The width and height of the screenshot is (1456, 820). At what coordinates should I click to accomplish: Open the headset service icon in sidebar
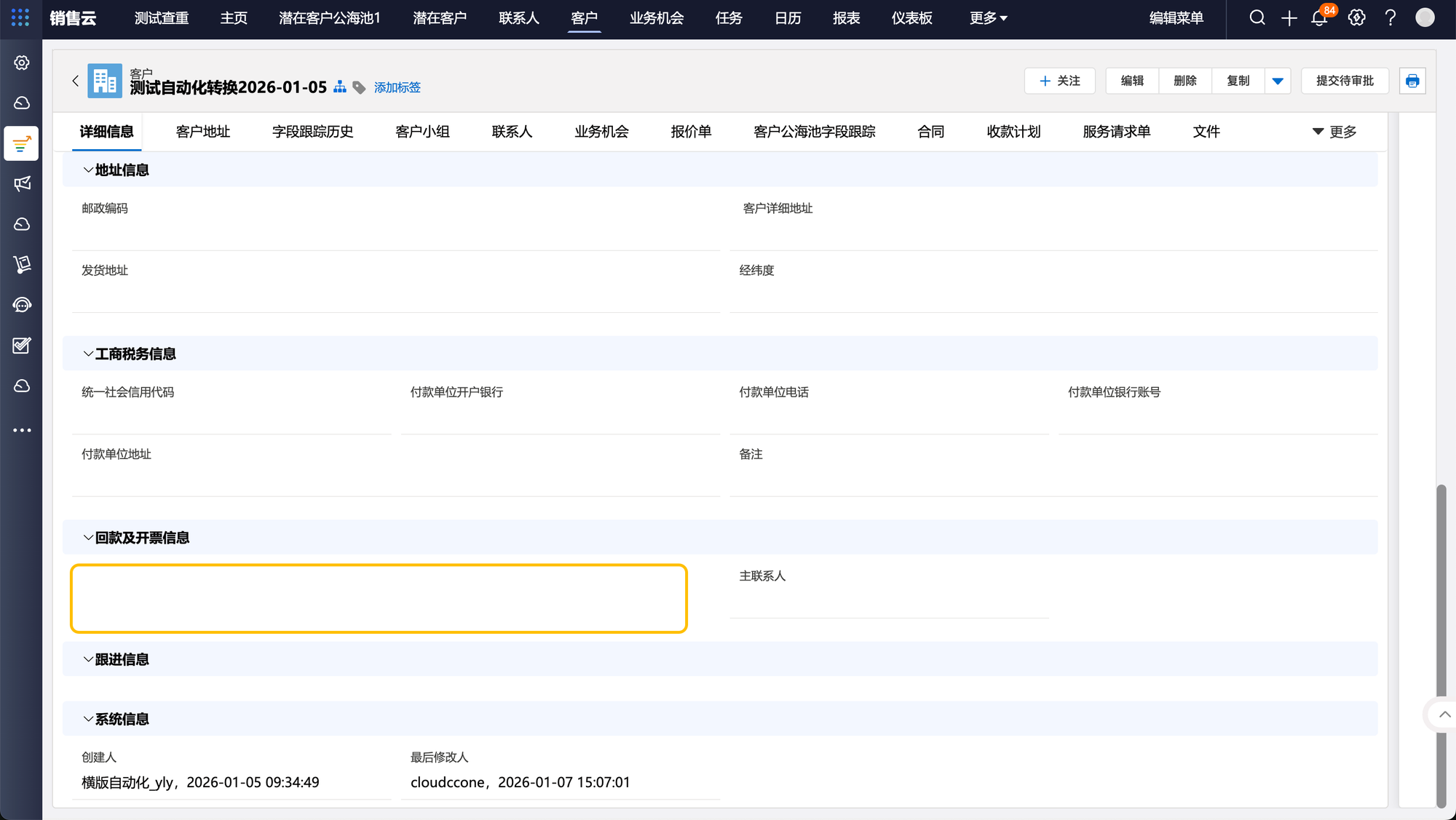click(22, 305)
